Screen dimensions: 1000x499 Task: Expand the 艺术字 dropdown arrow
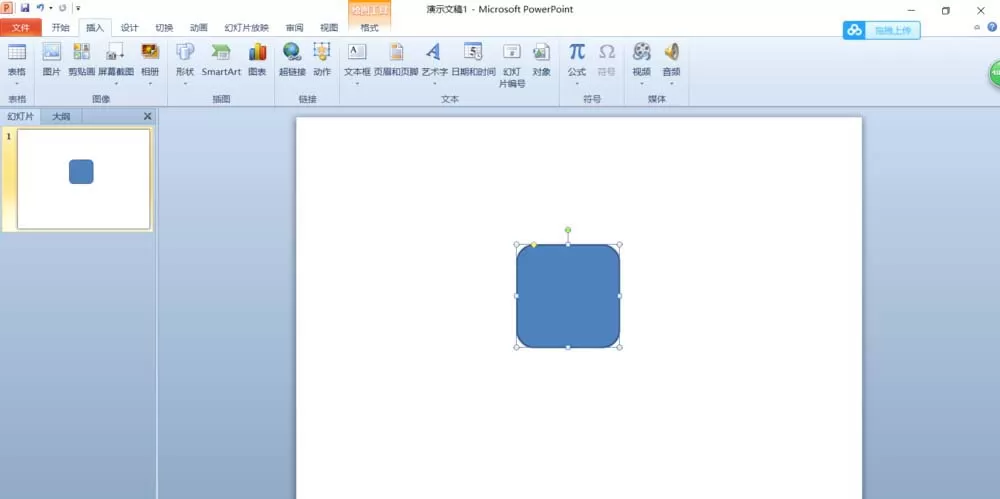[x=434, y=83]
